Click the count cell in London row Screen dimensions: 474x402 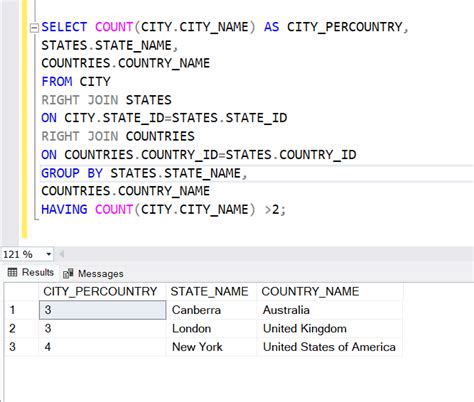102,329
